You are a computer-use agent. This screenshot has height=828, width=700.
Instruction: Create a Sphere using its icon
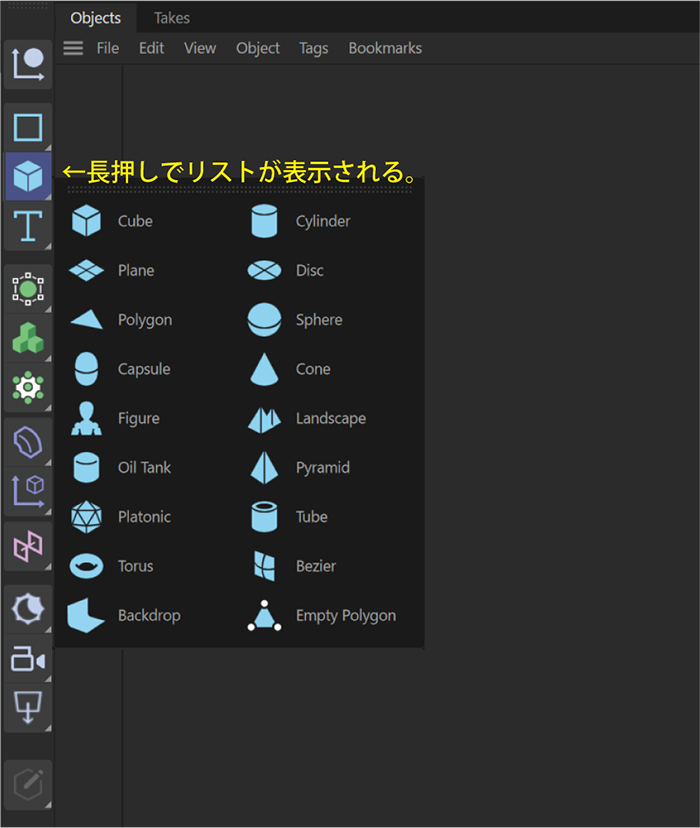264,319
